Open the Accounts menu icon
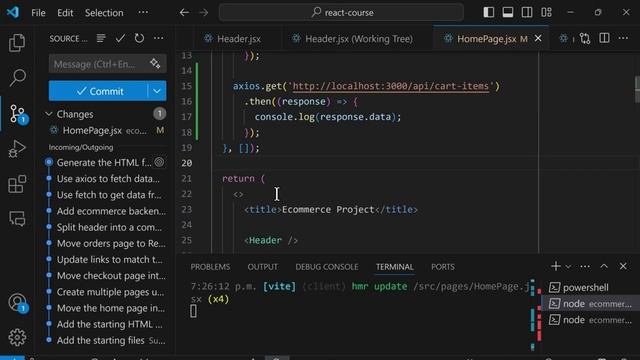 [x=18, y=303]
